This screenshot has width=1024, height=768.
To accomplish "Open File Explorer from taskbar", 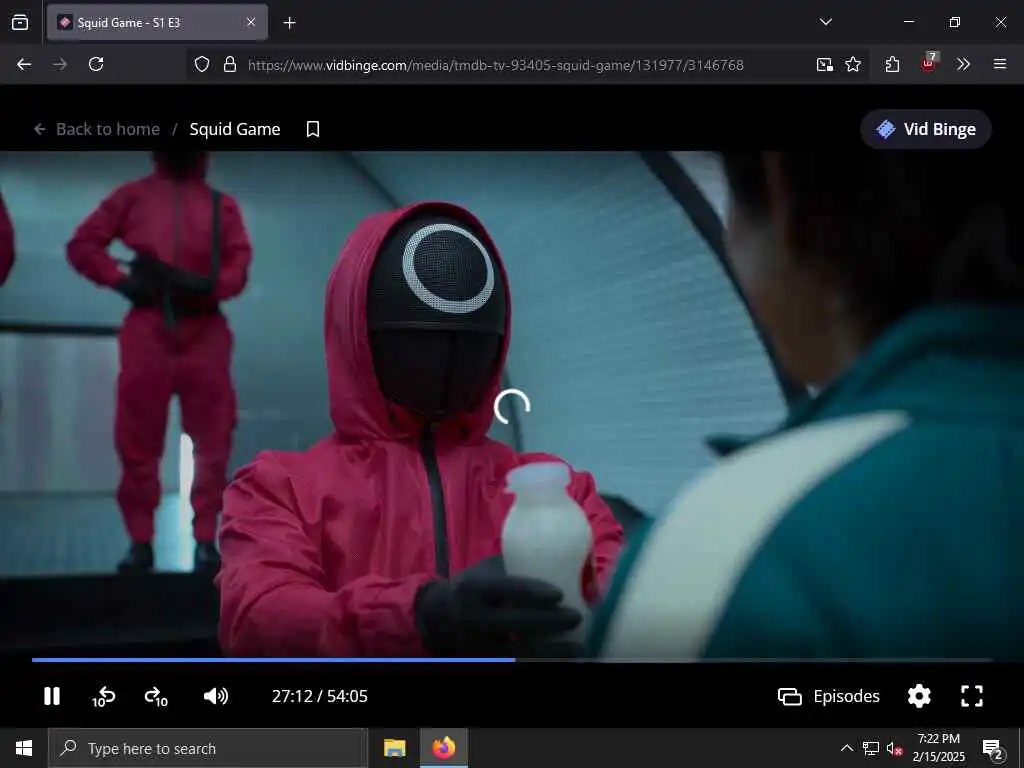I will 394,748.
